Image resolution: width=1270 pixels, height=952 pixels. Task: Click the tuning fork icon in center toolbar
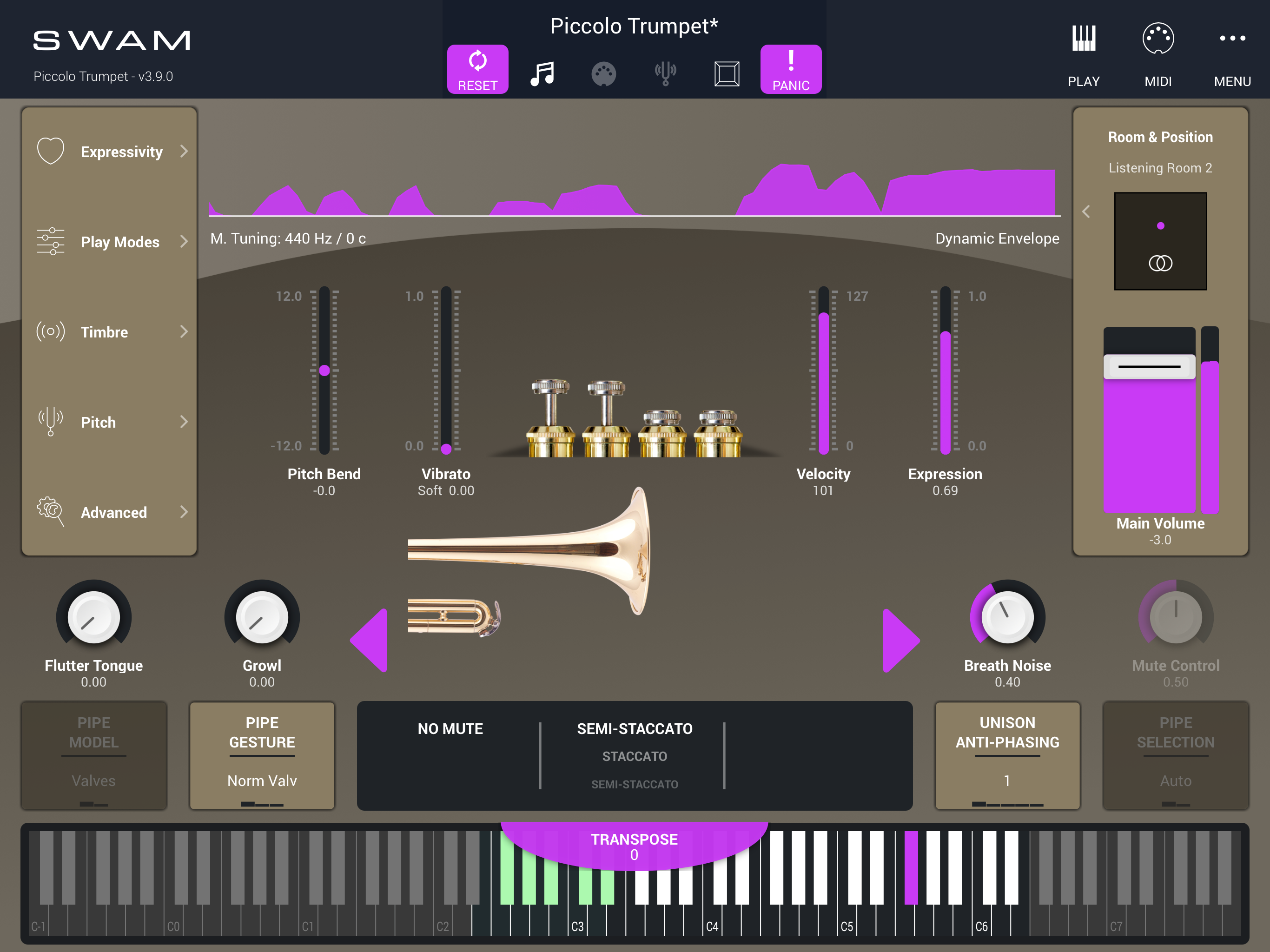pos(665,73)
